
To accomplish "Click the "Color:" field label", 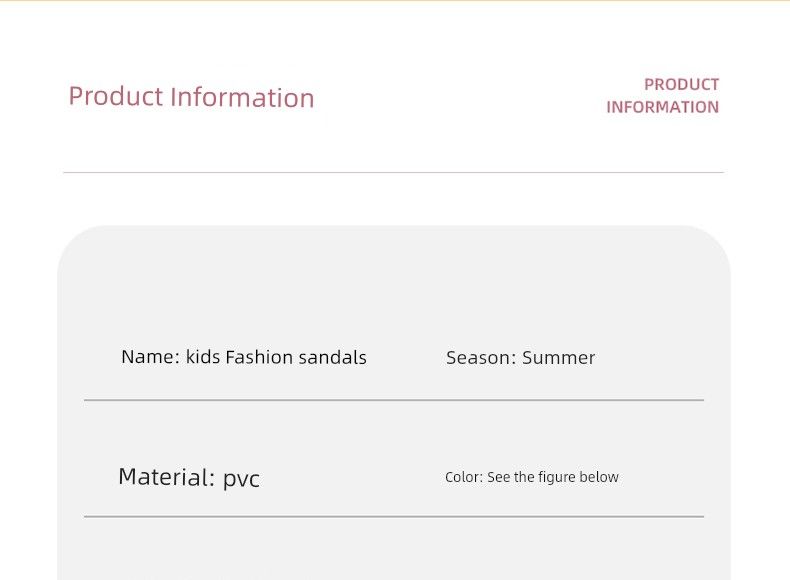I will point(463,477).
